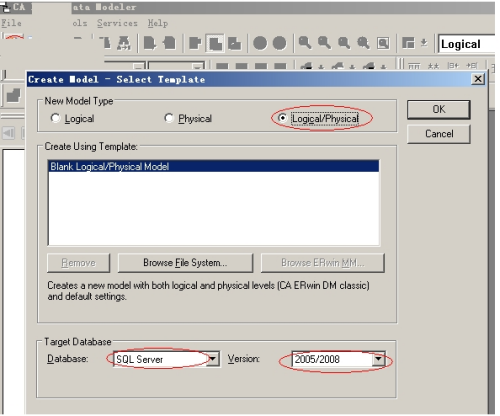Click the left round circle toolbar icon

(x=260, y=43)
